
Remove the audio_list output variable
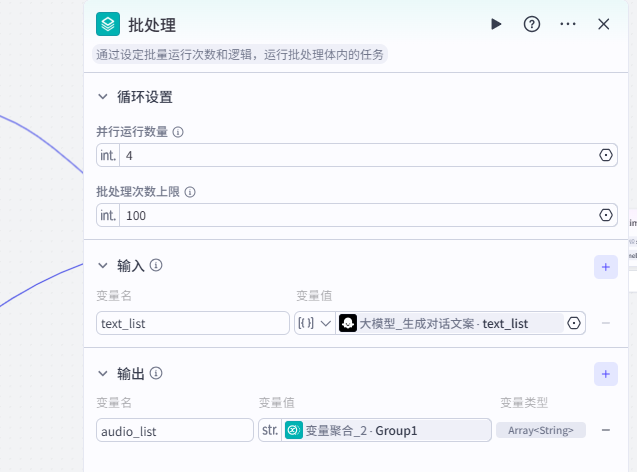[x=606, y=430]
